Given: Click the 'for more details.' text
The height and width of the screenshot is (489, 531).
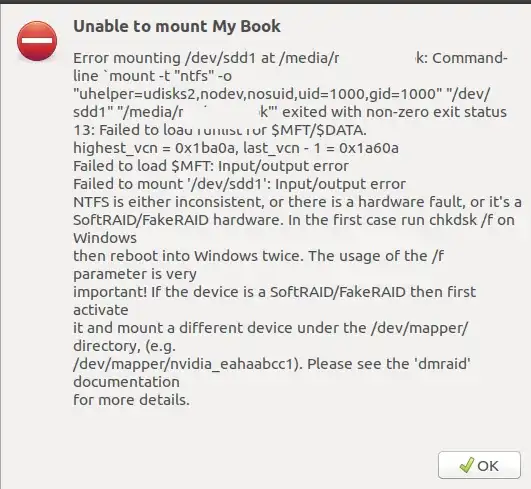Looking at the screenshot, I should click(x=131, y=400).
